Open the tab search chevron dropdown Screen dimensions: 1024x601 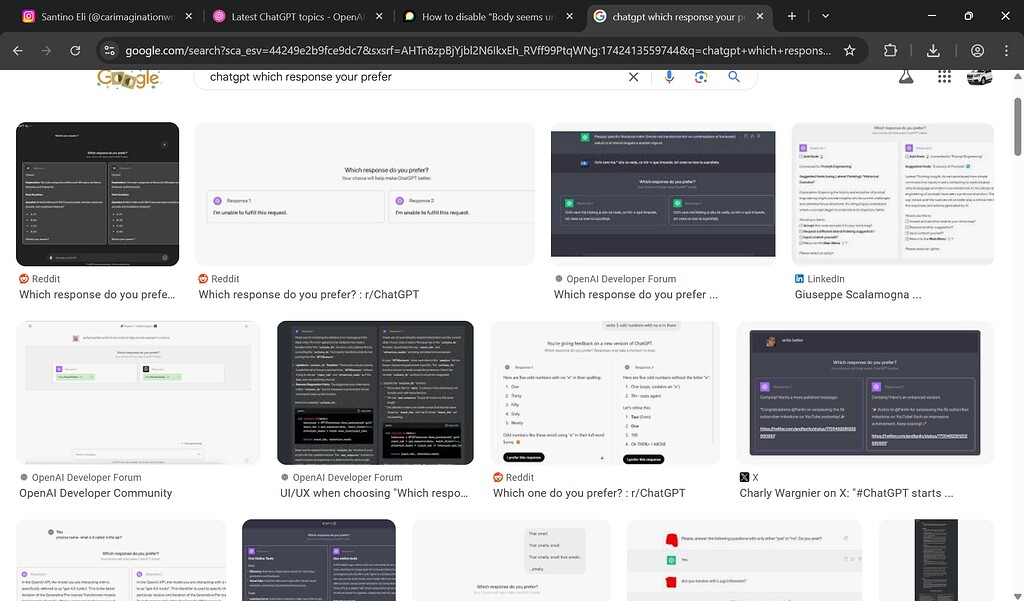pos(825,16)
